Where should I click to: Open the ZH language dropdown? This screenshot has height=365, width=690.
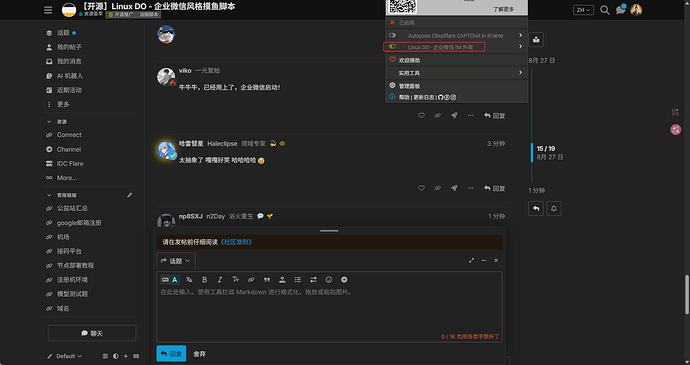click(583, 10)
